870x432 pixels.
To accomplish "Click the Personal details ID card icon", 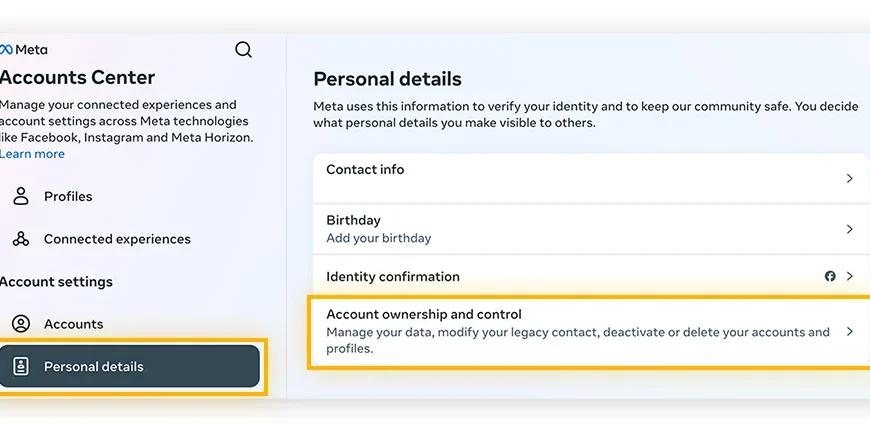I will pyautogui.click(x=21, y=367).
